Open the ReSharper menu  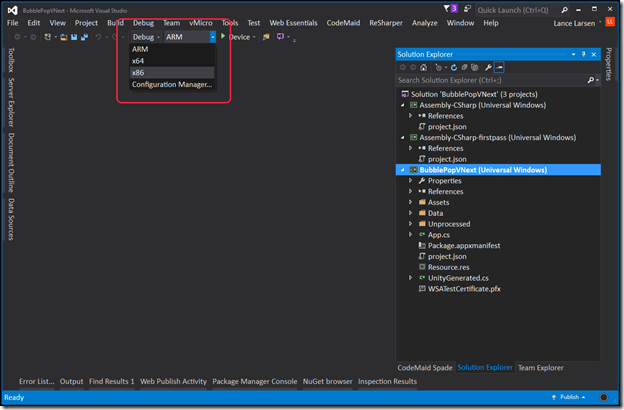point(386,23)
